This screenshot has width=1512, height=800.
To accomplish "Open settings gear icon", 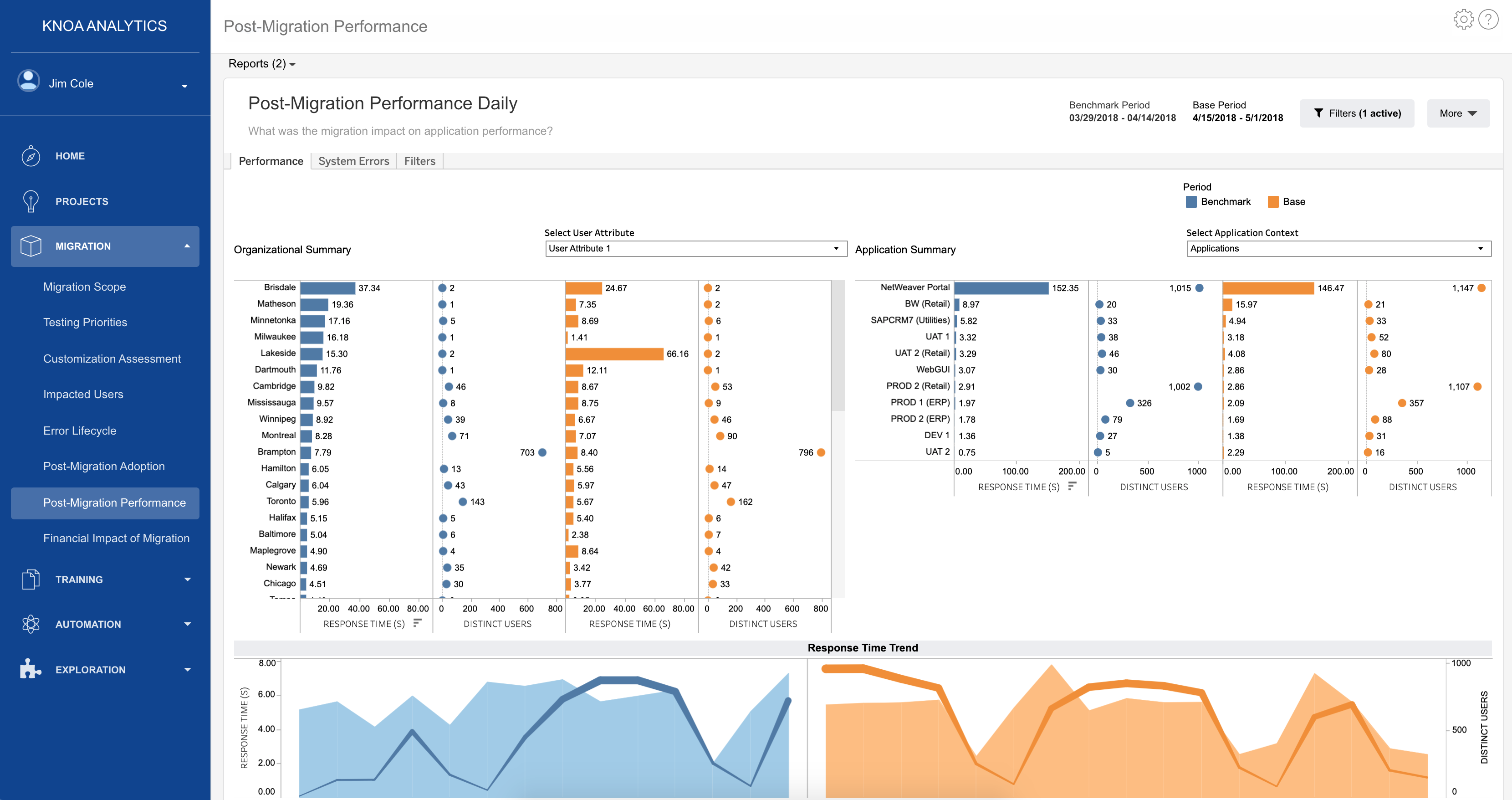I will click(x=1463, y=20).
